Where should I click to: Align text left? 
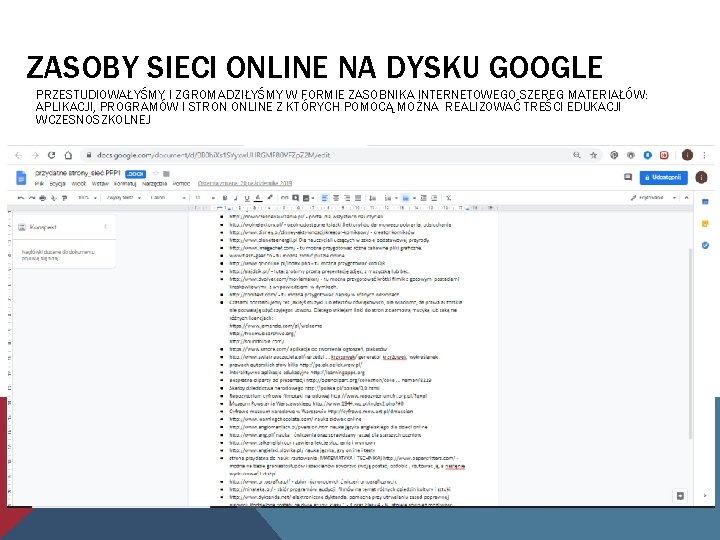[324, 198]
